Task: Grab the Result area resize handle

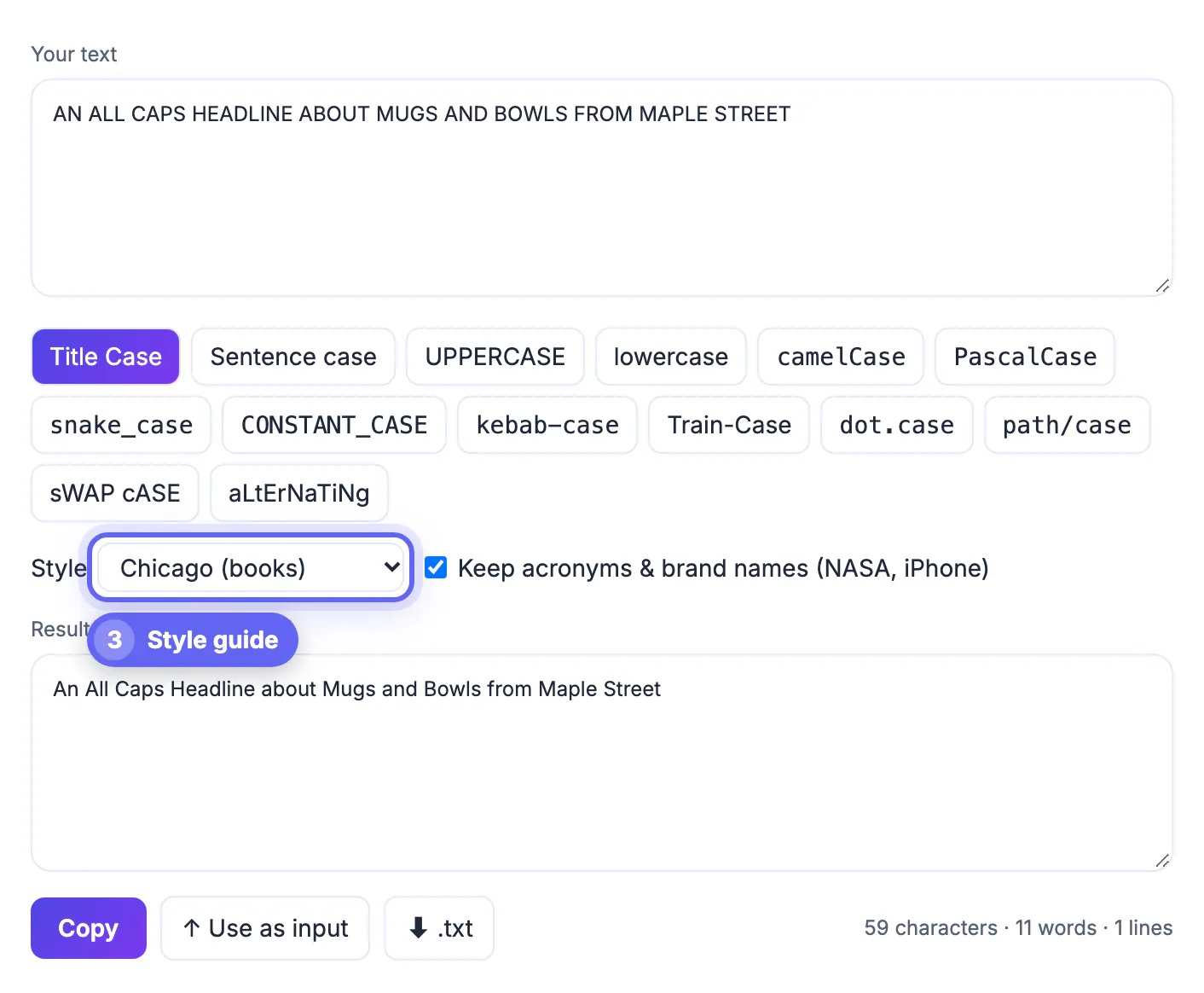Action: 1162,861
